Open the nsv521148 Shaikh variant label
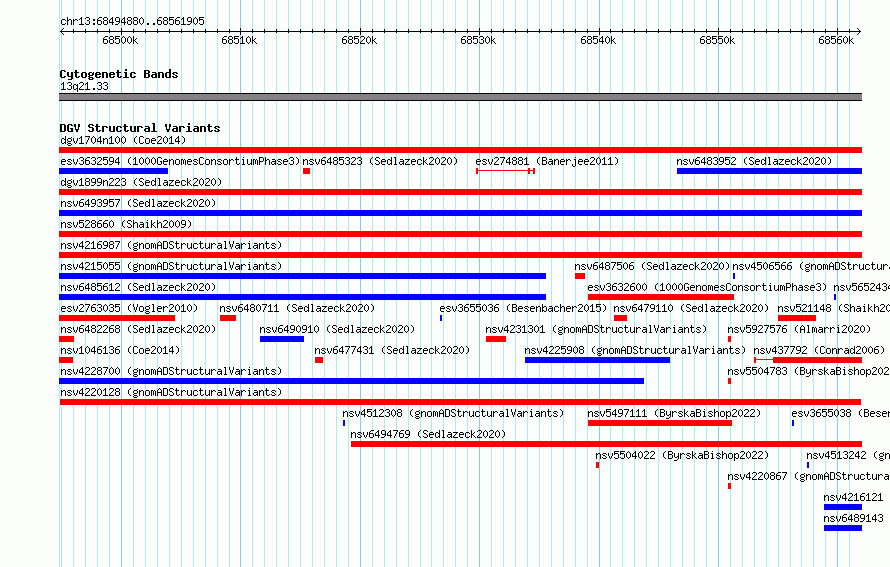 click(834, 308)
